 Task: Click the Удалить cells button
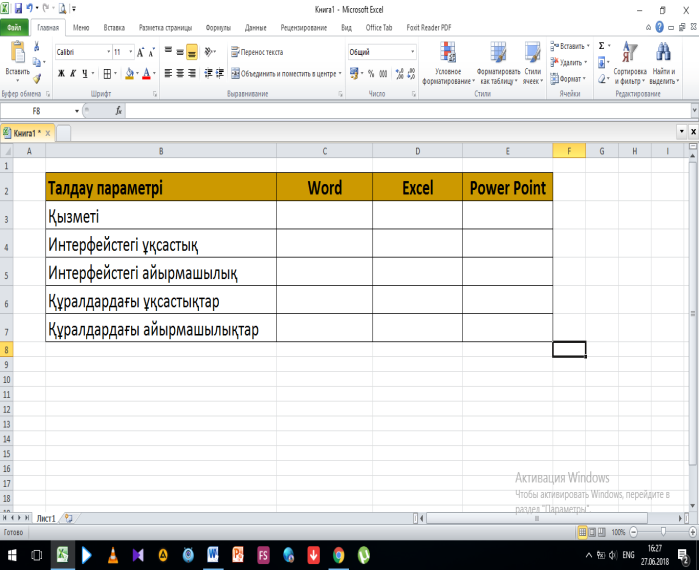click(568, 62)
